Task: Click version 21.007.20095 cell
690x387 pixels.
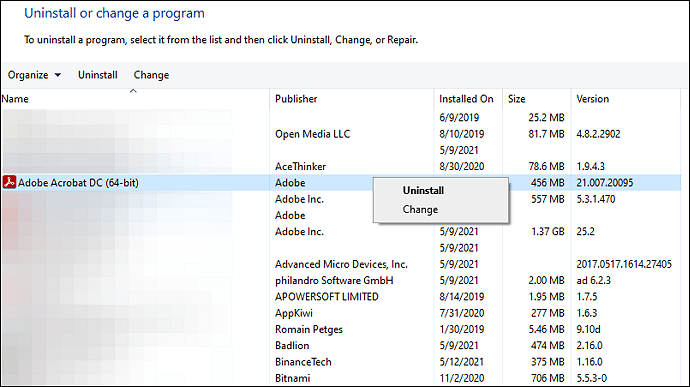Action: [605, 183]
